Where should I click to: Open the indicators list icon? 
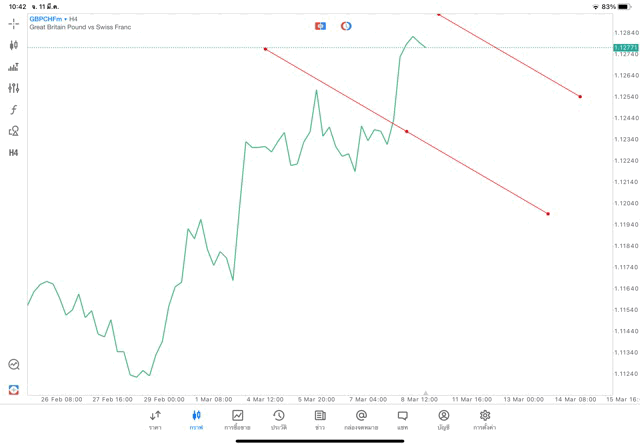point(14,67)
